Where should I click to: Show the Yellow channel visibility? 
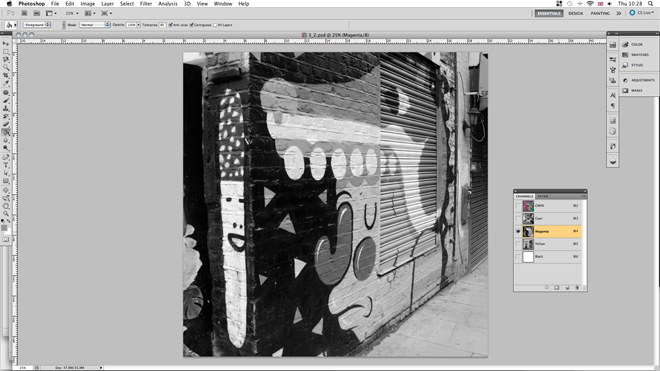coord(518,244)
